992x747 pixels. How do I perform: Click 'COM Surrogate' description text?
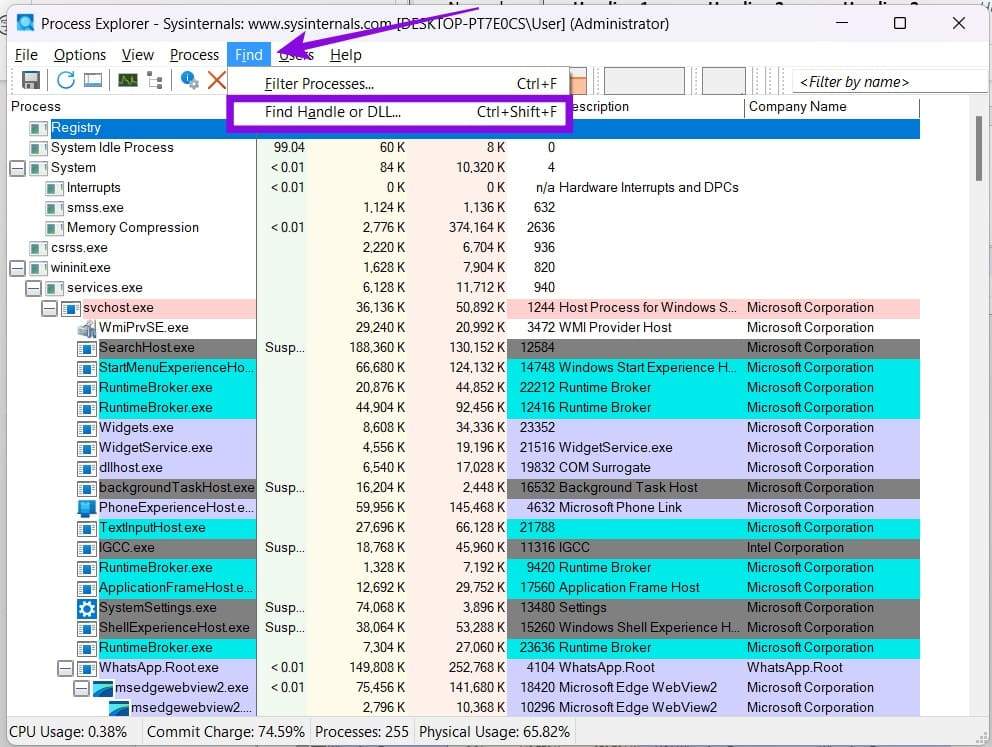(604, 468)
